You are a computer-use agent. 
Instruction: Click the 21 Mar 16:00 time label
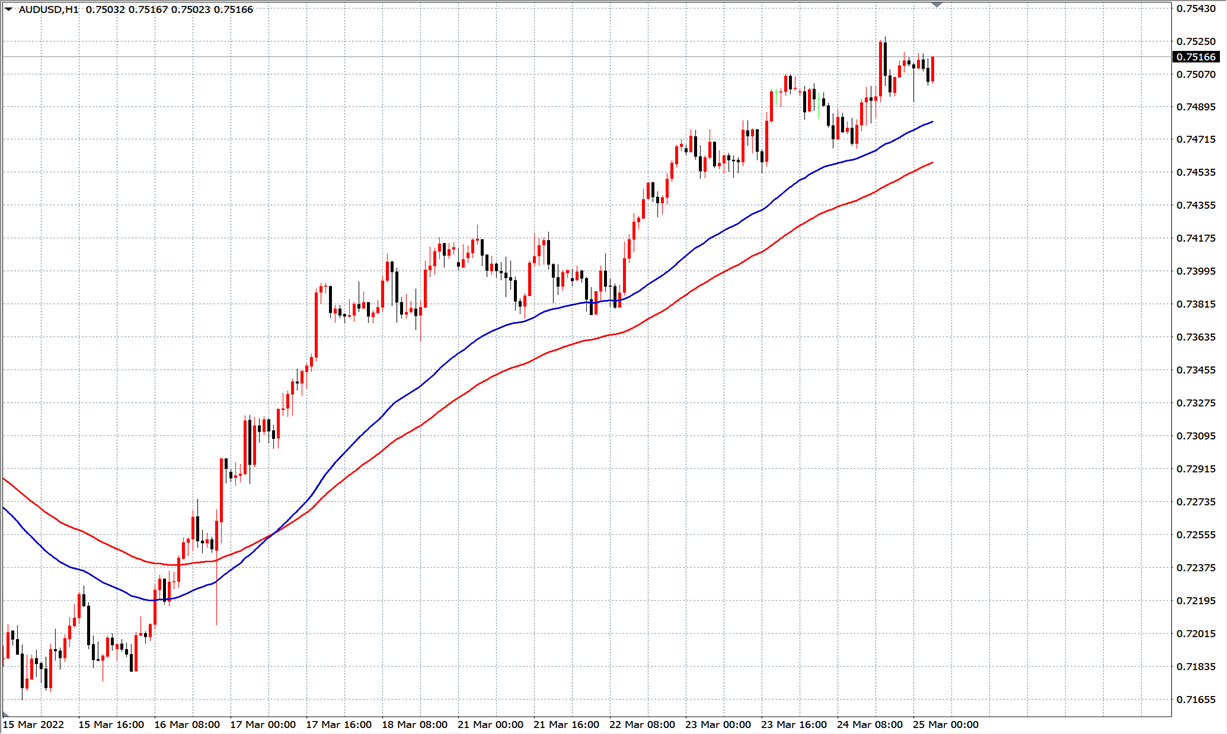tap(566, 724)
